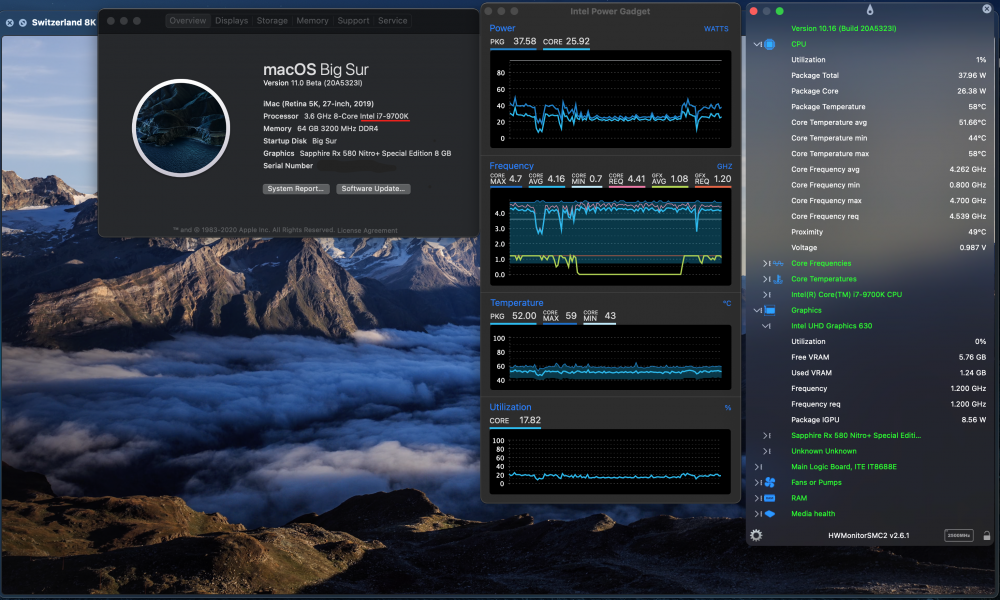Click the PKG 52.00 temperature reading
The image size is (1000, 600).
pos(513,316)
